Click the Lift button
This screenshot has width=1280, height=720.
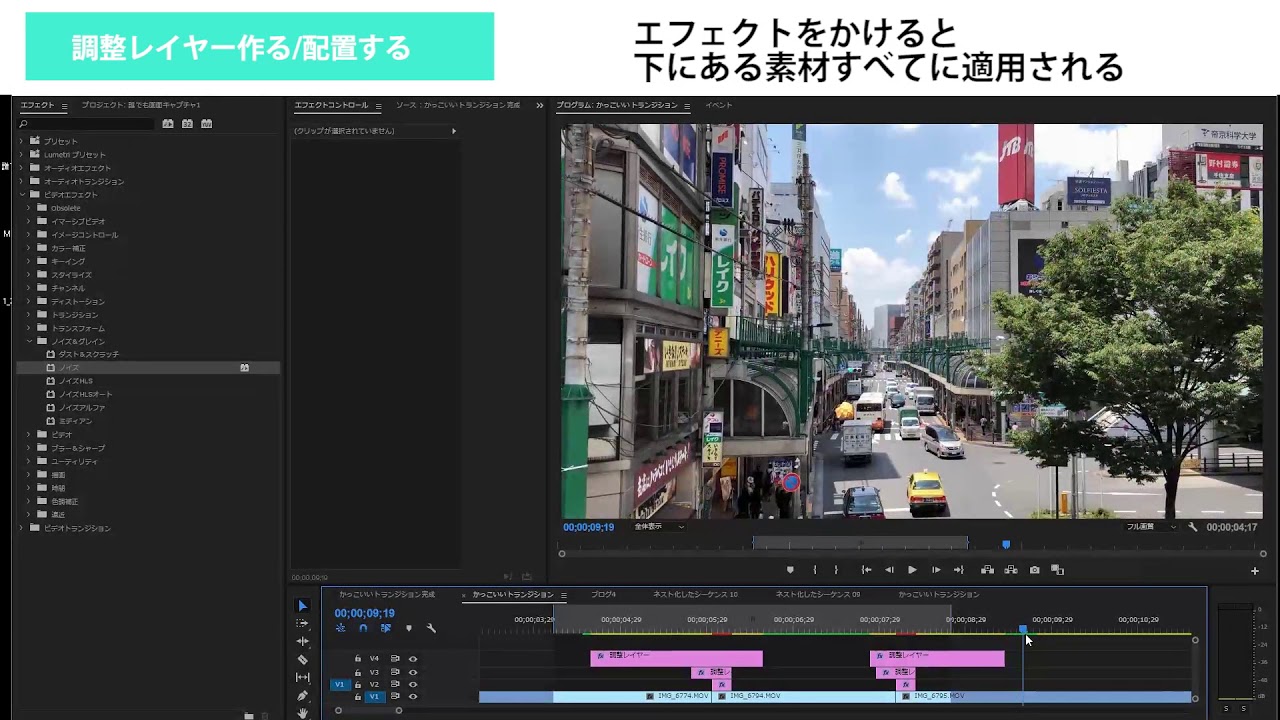click(987, 570)
